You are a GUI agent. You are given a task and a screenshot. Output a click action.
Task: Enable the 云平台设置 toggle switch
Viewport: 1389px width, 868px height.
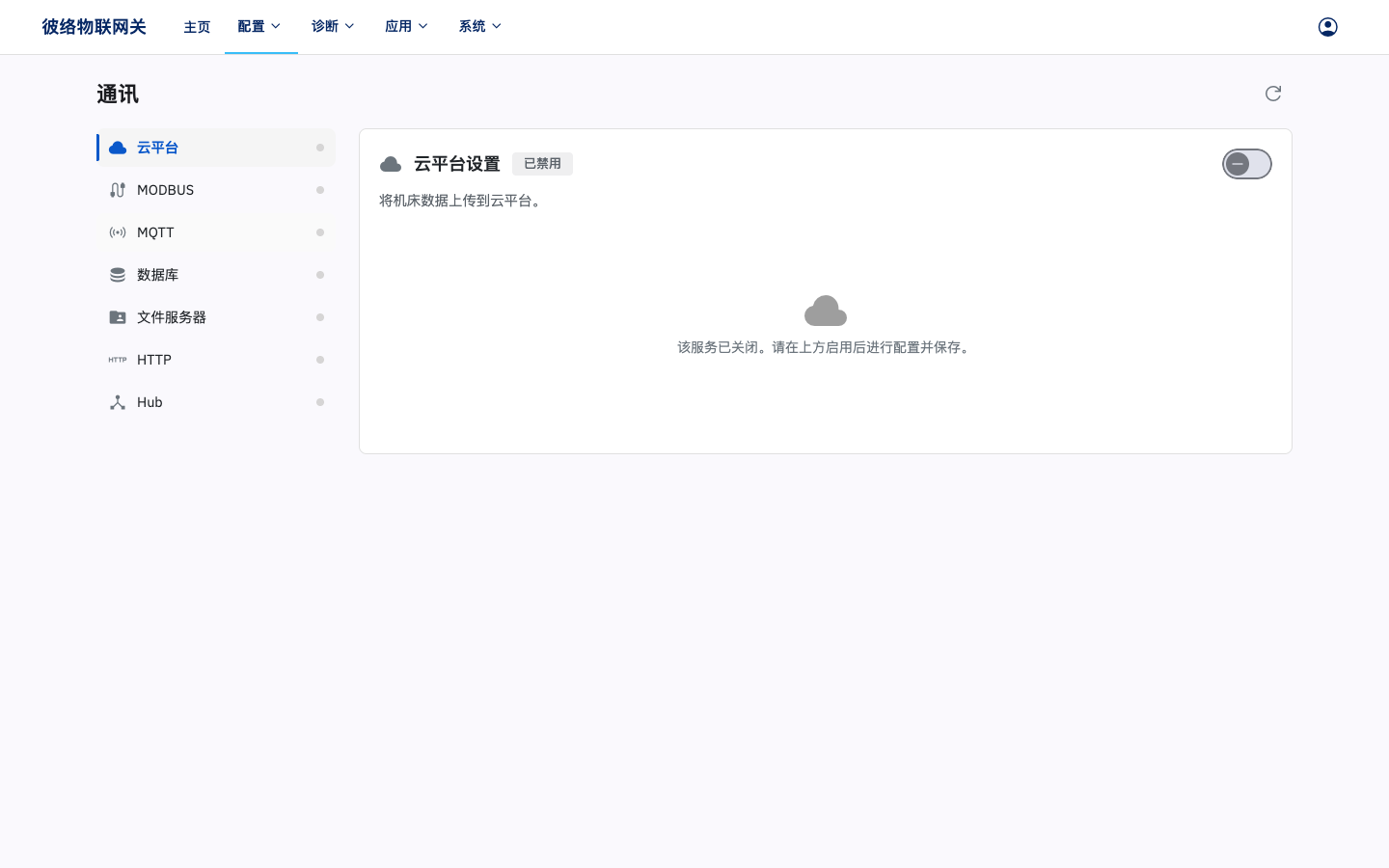[x=1247, y=164]
